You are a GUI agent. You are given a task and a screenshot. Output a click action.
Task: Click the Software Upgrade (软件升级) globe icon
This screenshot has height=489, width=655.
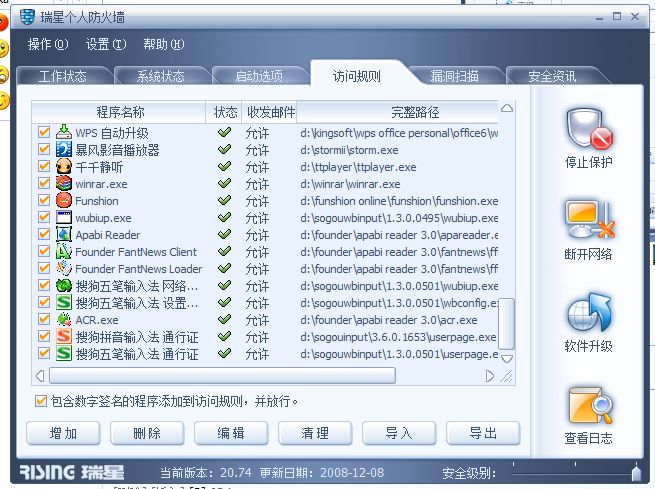(589, 313)
